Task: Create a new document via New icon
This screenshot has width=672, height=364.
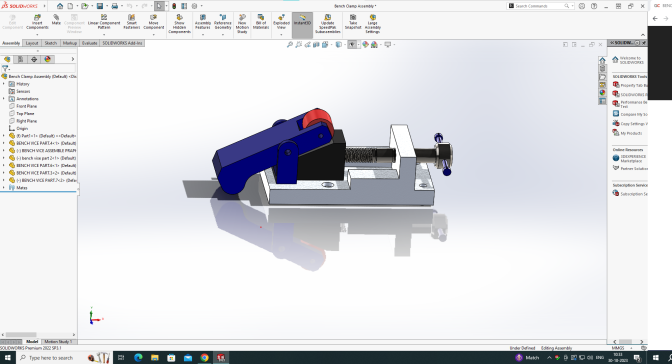Action: pos(70,6)
